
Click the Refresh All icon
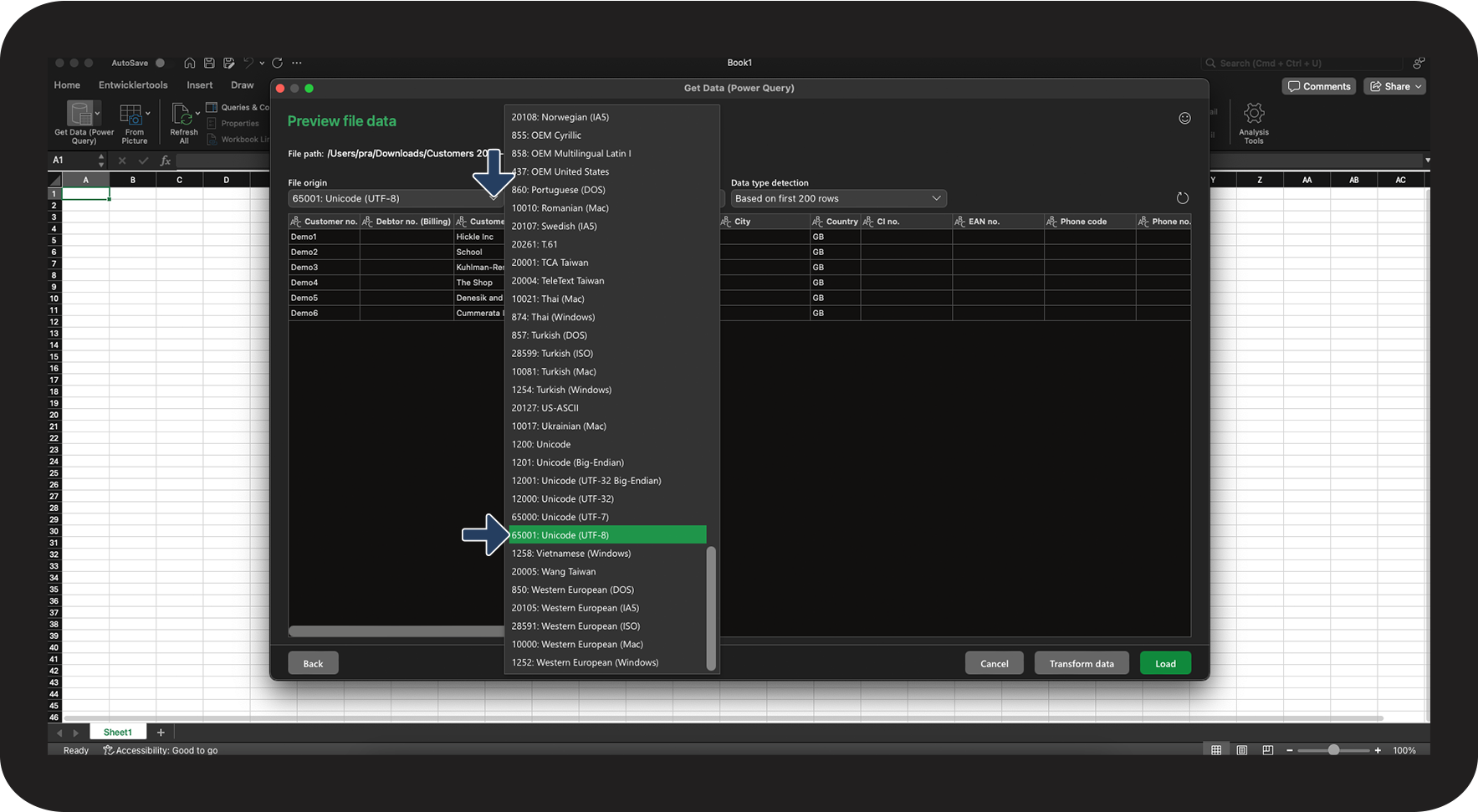182,114
